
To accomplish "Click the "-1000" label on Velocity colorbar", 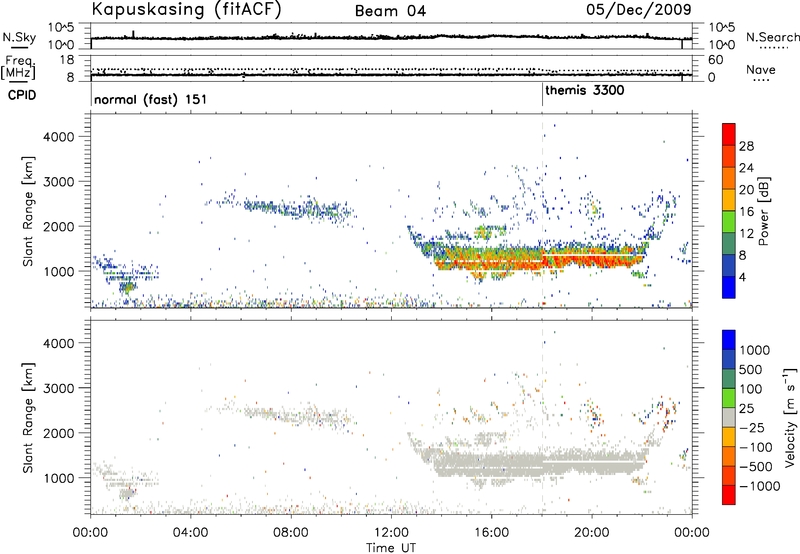I will [x=760, y=486].
